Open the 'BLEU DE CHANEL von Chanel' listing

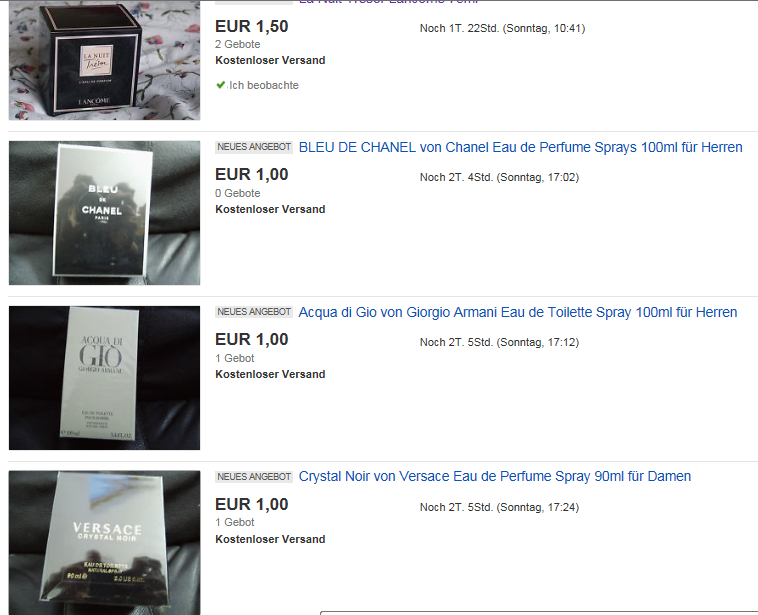pos(521,147)
